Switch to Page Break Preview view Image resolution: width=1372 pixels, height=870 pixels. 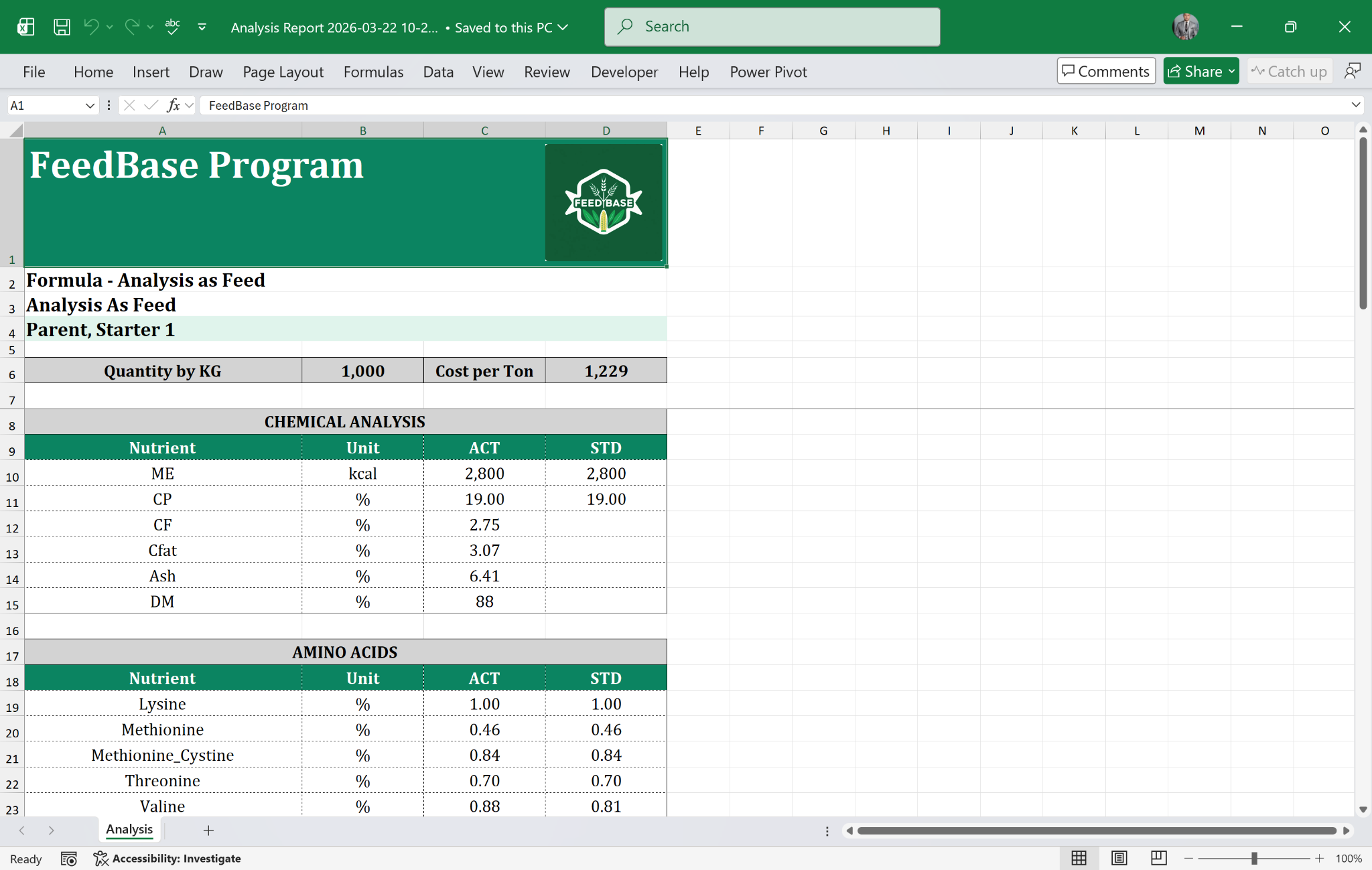[1158, 858]
